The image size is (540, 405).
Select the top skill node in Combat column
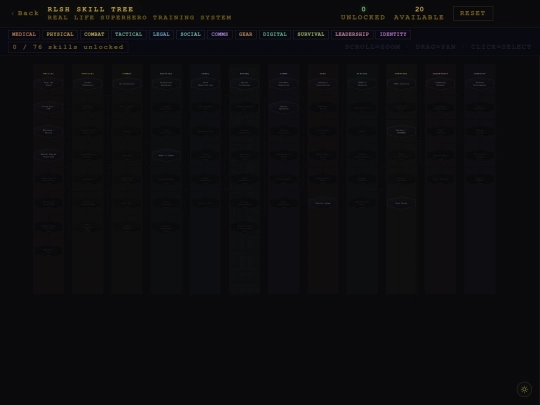pos(127,84)
